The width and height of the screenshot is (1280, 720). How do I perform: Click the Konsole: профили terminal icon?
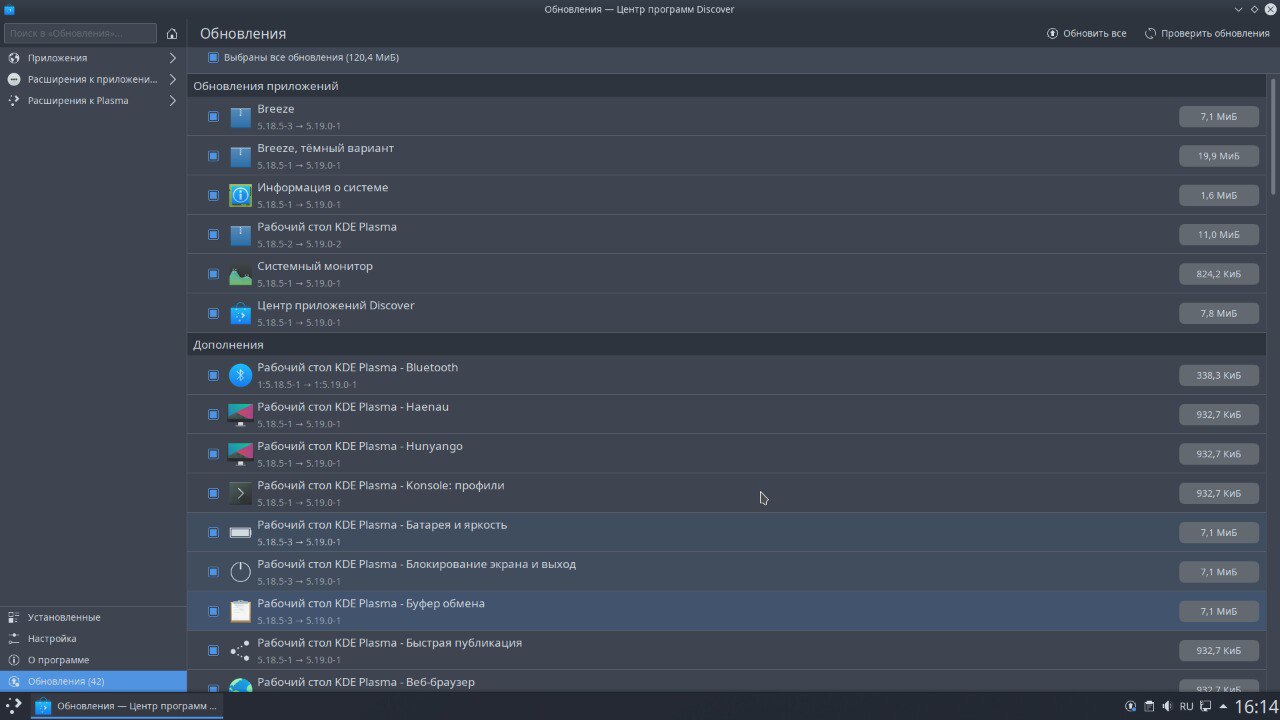(x=240, y=493)
